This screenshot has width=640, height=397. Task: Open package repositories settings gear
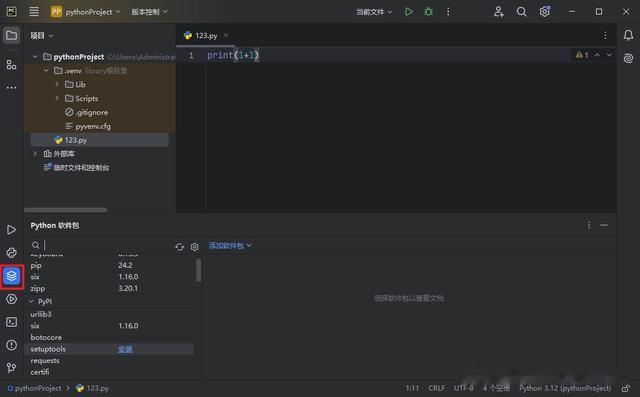[195, 247]
